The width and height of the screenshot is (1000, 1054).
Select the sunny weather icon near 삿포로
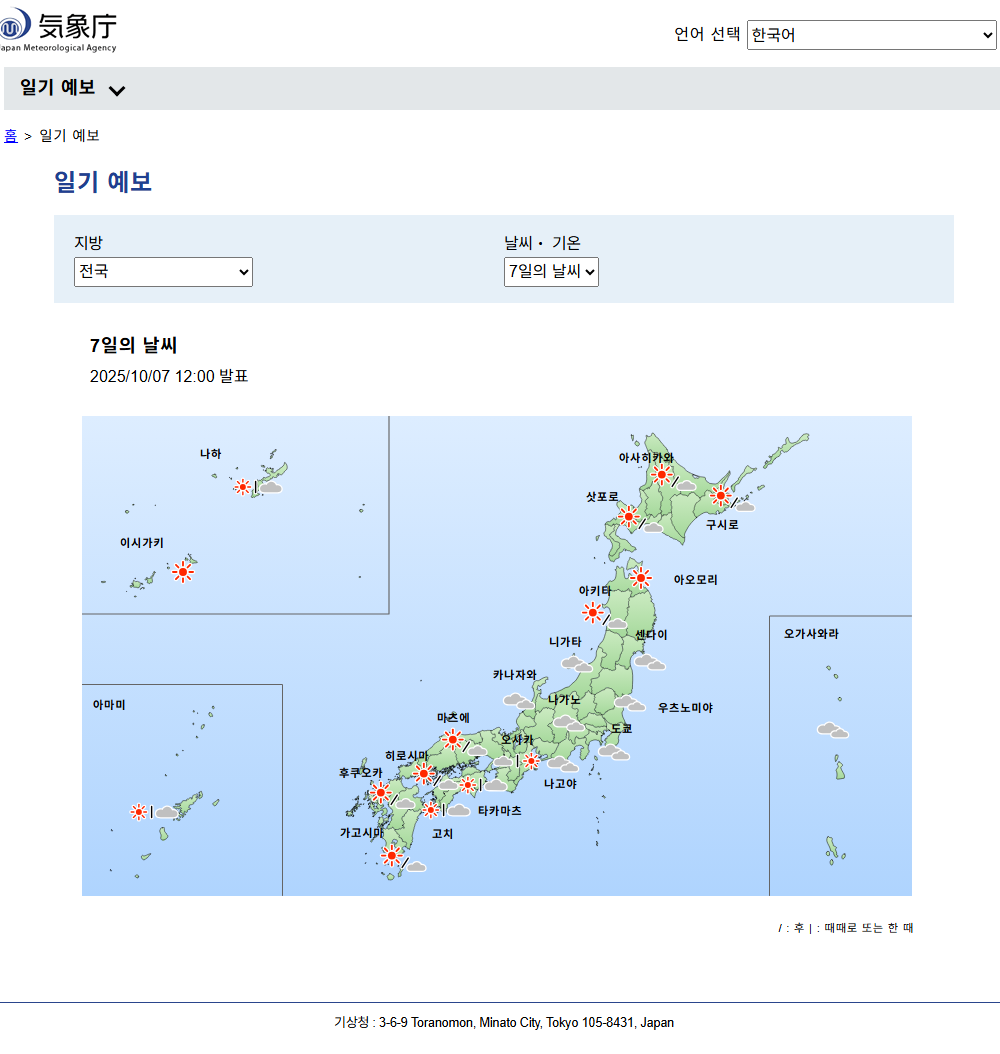tap(629, 517)
